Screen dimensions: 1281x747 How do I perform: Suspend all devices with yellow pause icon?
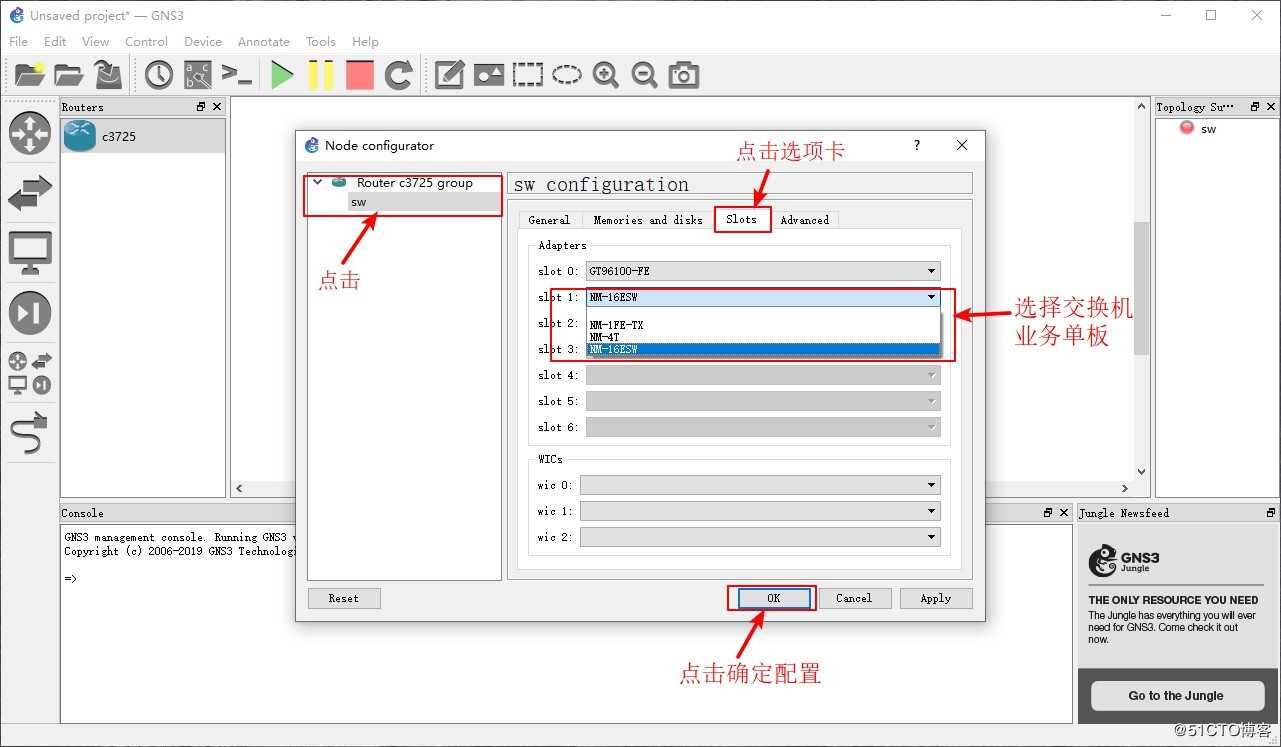click(x=320, y=74)
